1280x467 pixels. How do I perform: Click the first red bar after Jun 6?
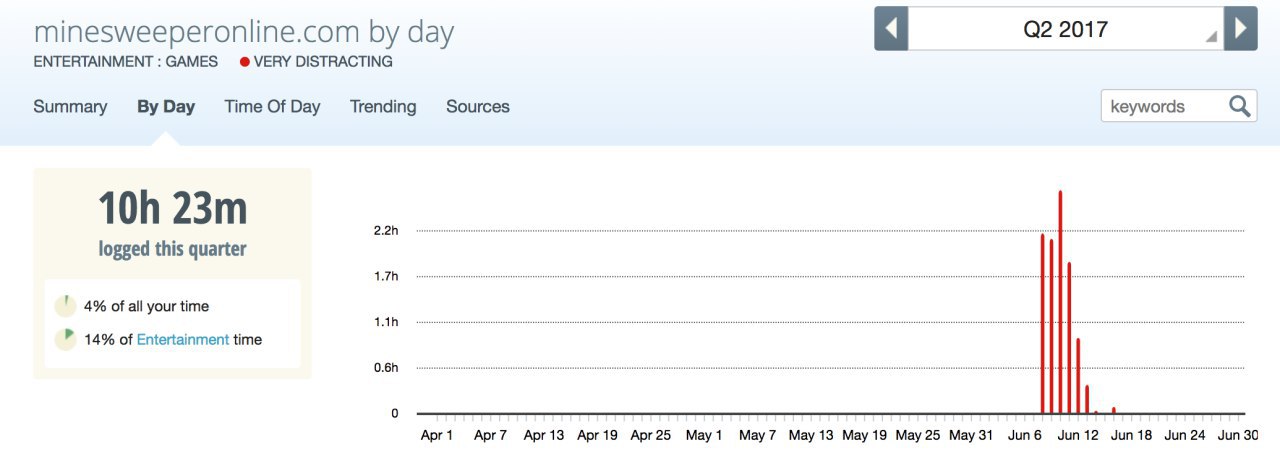[1042, 323]
